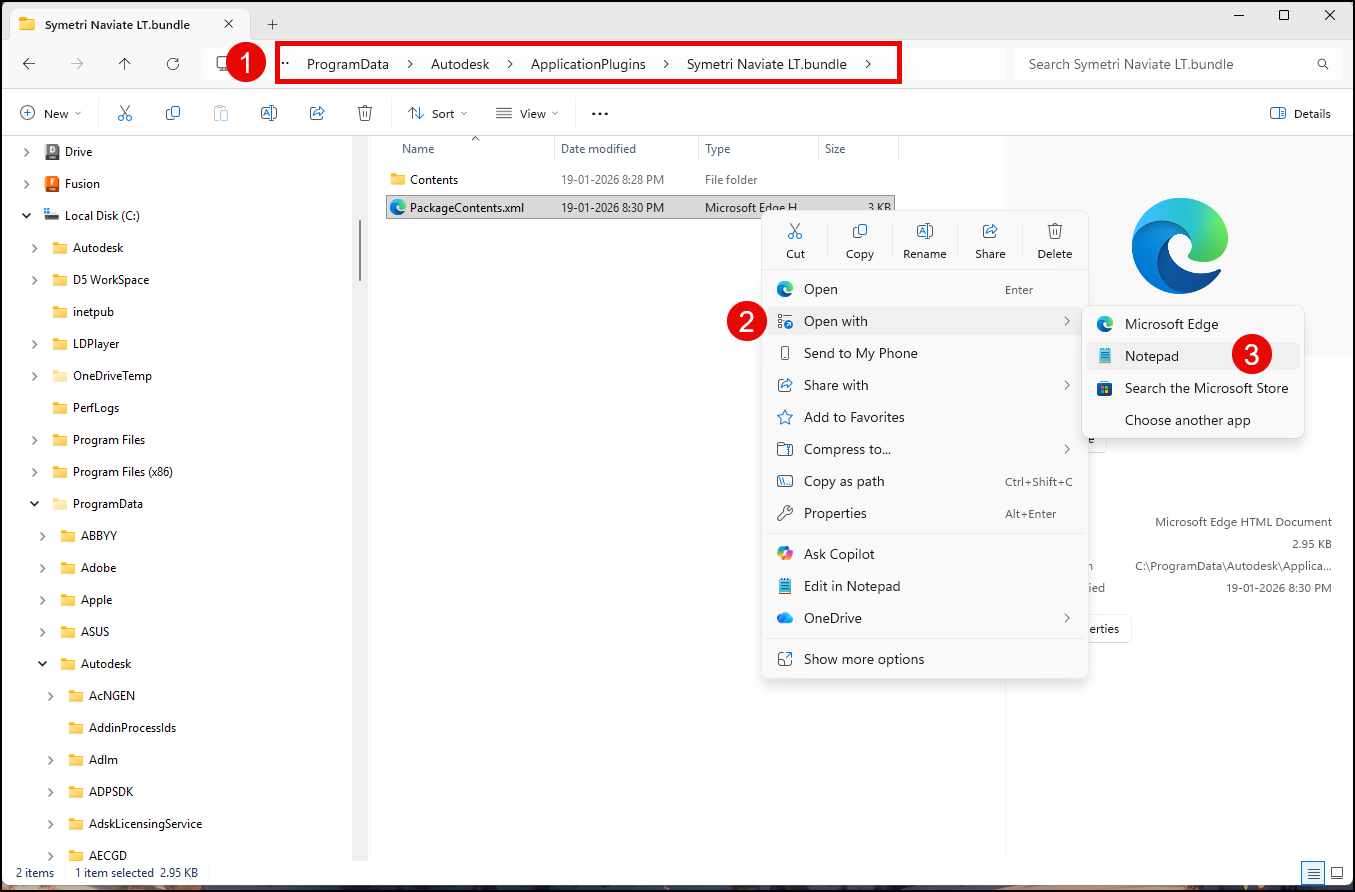This screenshot has width=1355, height=892.
Task: Select Notepad from Open with submenu
Action: pyautogui.click(x=1193, y=356)
